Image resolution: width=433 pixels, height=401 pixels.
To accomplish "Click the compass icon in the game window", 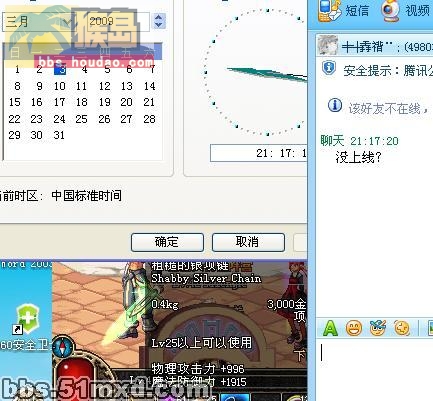I will coord(63,347).
